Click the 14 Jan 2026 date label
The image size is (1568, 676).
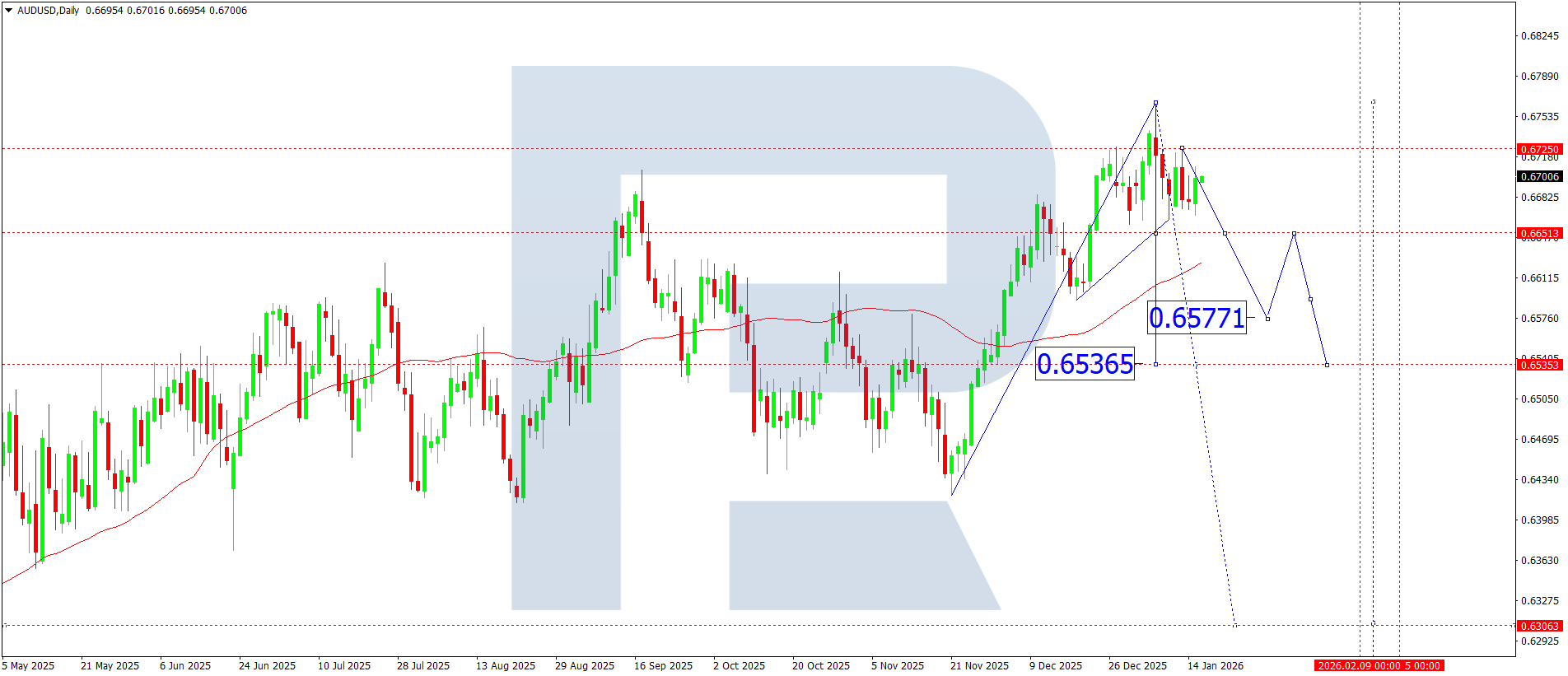click(x=1216, y=666)
